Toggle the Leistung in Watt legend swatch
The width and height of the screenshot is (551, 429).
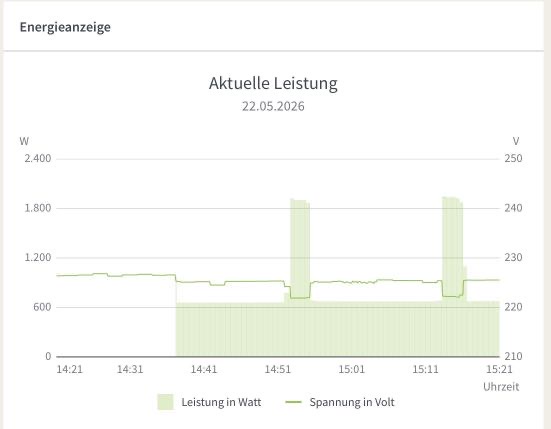pos(166,402)
